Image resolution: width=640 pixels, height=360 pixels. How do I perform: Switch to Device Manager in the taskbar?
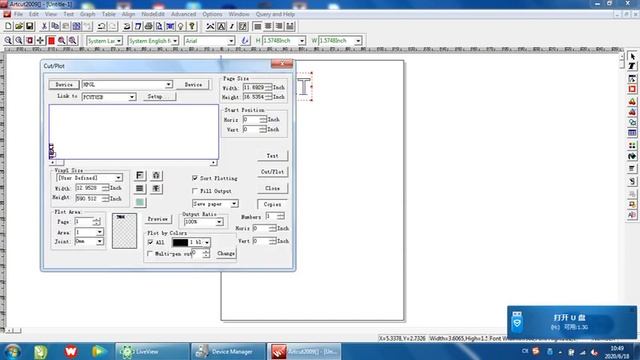[228, 351]
